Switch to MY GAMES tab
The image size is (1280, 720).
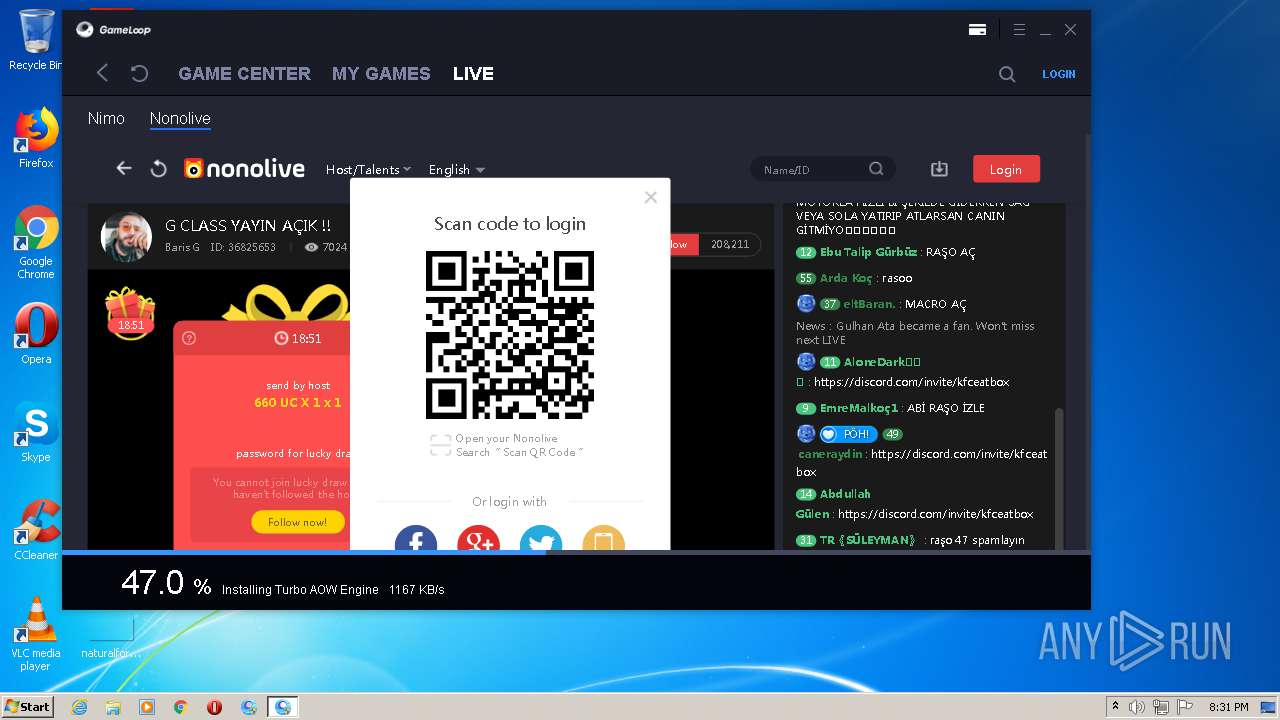381,73
